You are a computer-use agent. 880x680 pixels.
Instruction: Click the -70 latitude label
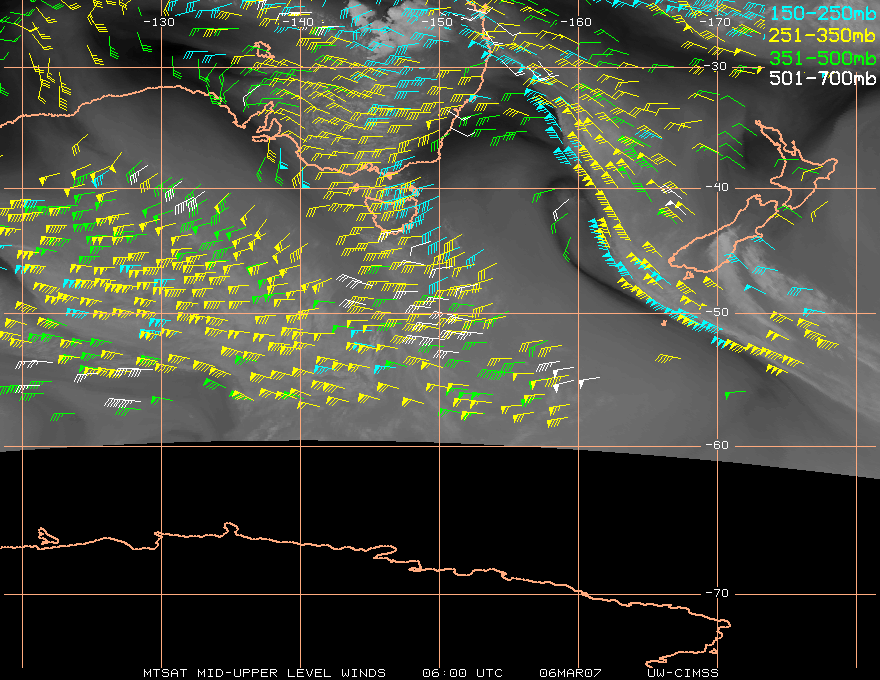tap(717, 593)
